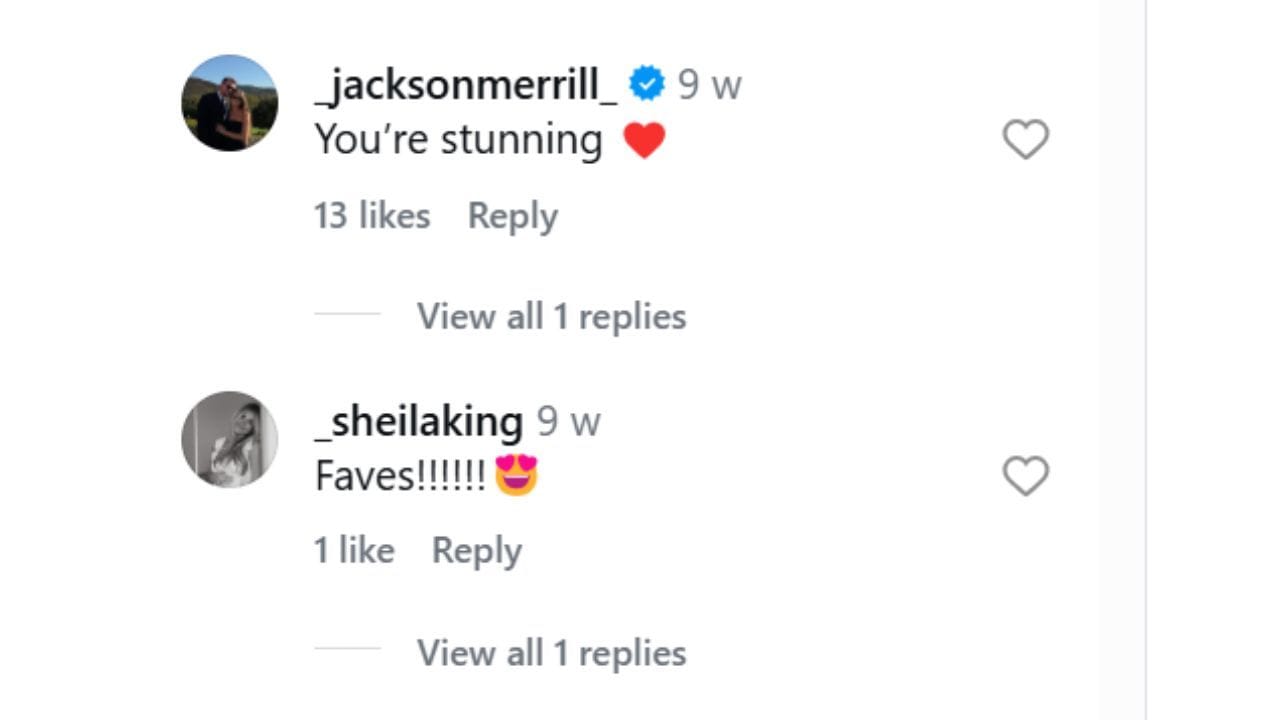Reply to _jacksonmerrill_'s comment
Image resolution: width=1280 pixels, height=720 pixels.
(512, 215)
